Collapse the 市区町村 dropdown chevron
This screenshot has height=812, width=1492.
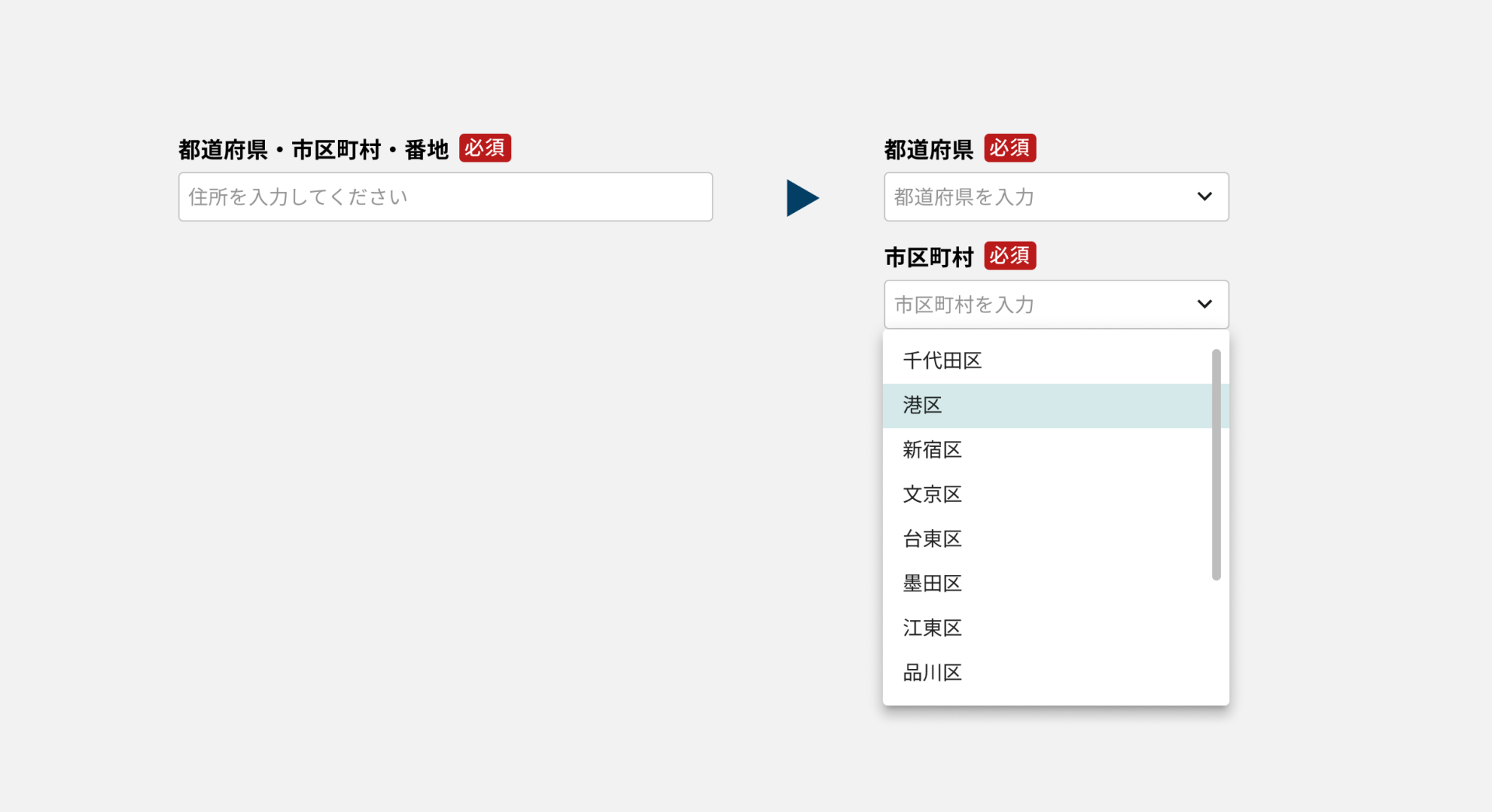coord(1204,304)
